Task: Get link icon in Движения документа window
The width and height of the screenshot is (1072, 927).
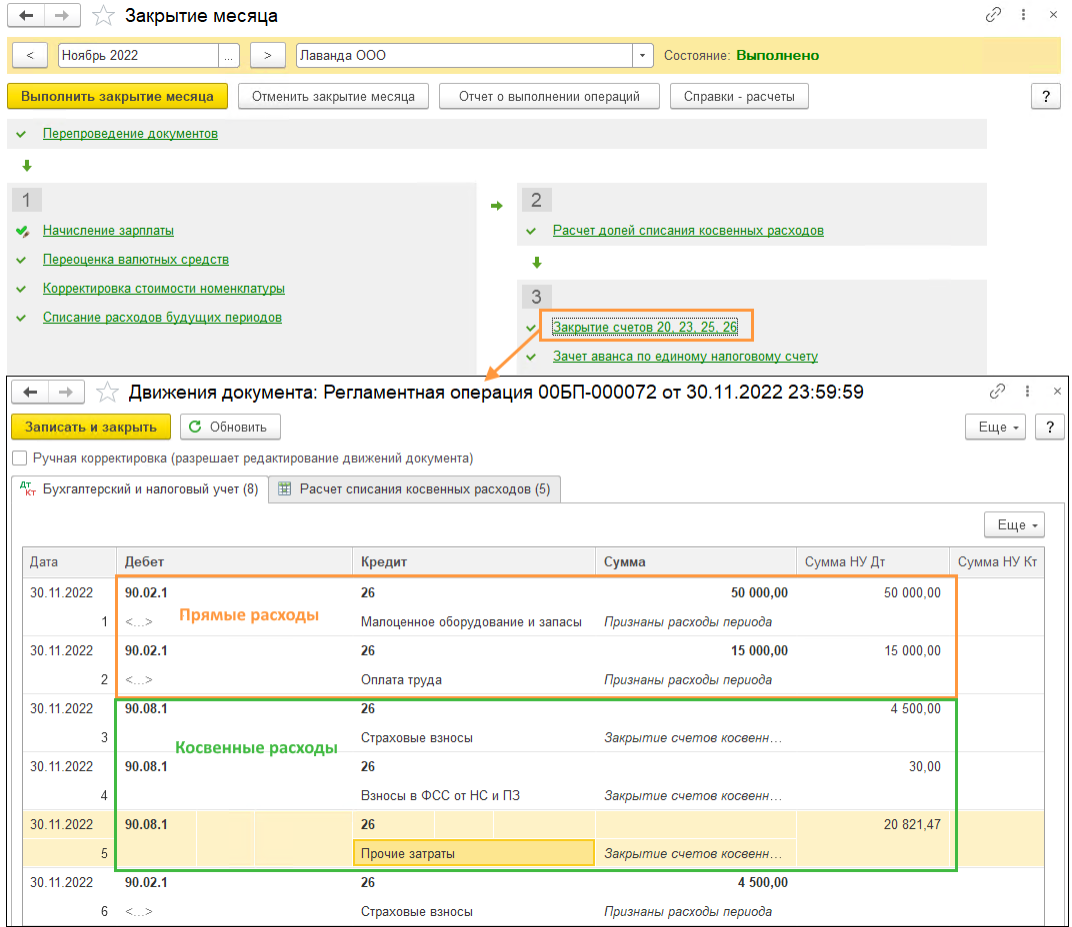Action: coord(997,391)
